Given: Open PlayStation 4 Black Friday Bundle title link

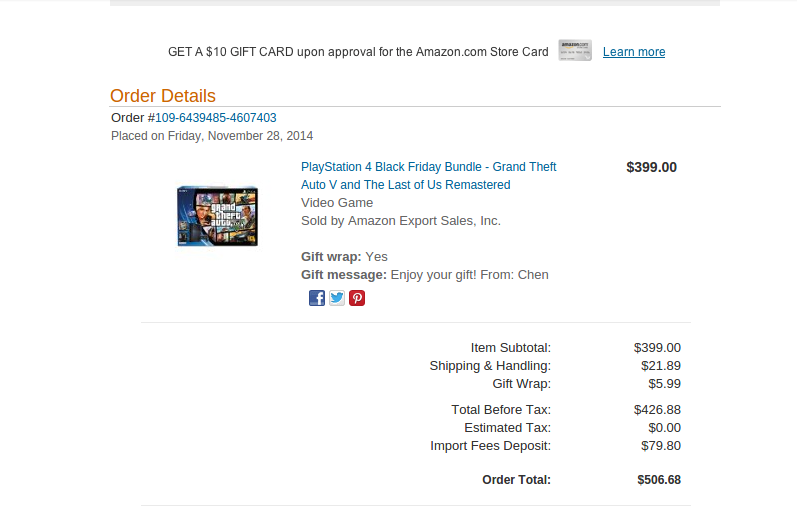Looking at the screenshot, I should click(x=428, y=176).
